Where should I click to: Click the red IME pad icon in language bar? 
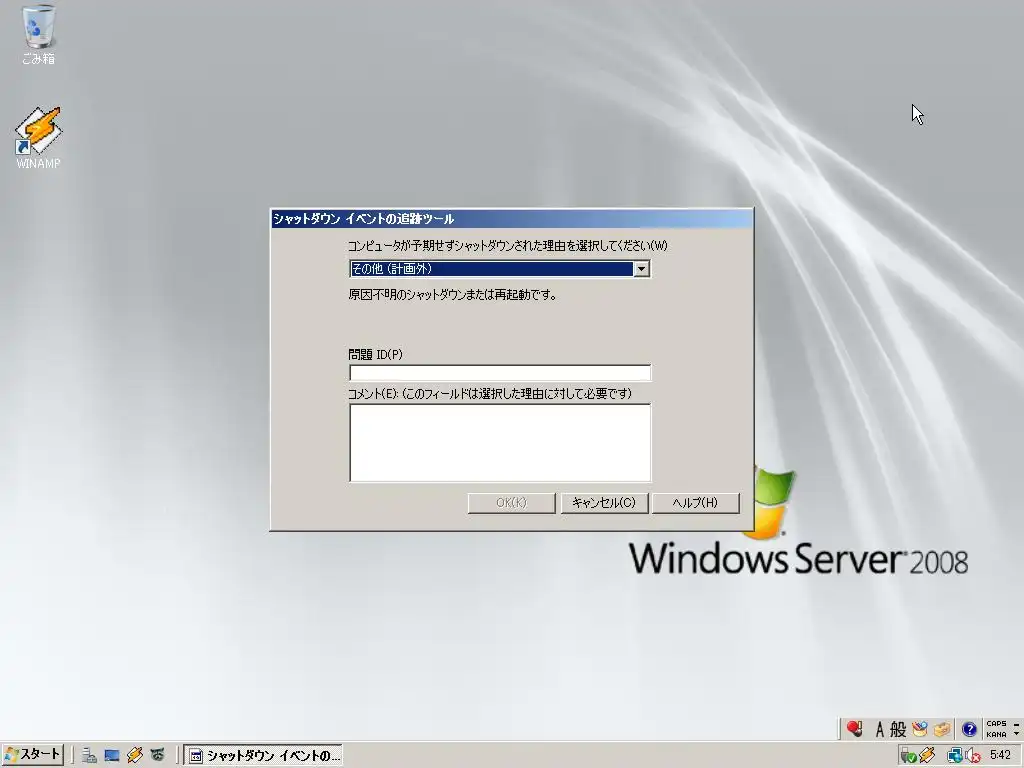(854, 728)
